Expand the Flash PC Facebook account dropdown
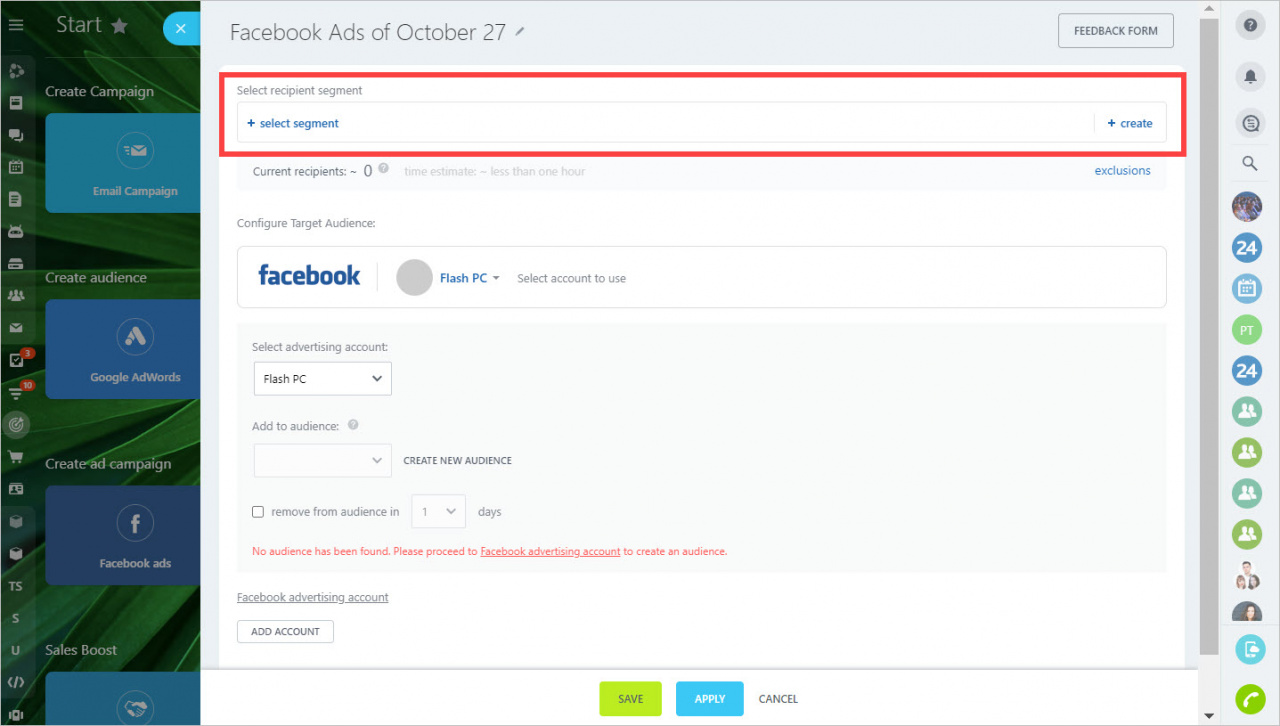 (x=469, y=278)
